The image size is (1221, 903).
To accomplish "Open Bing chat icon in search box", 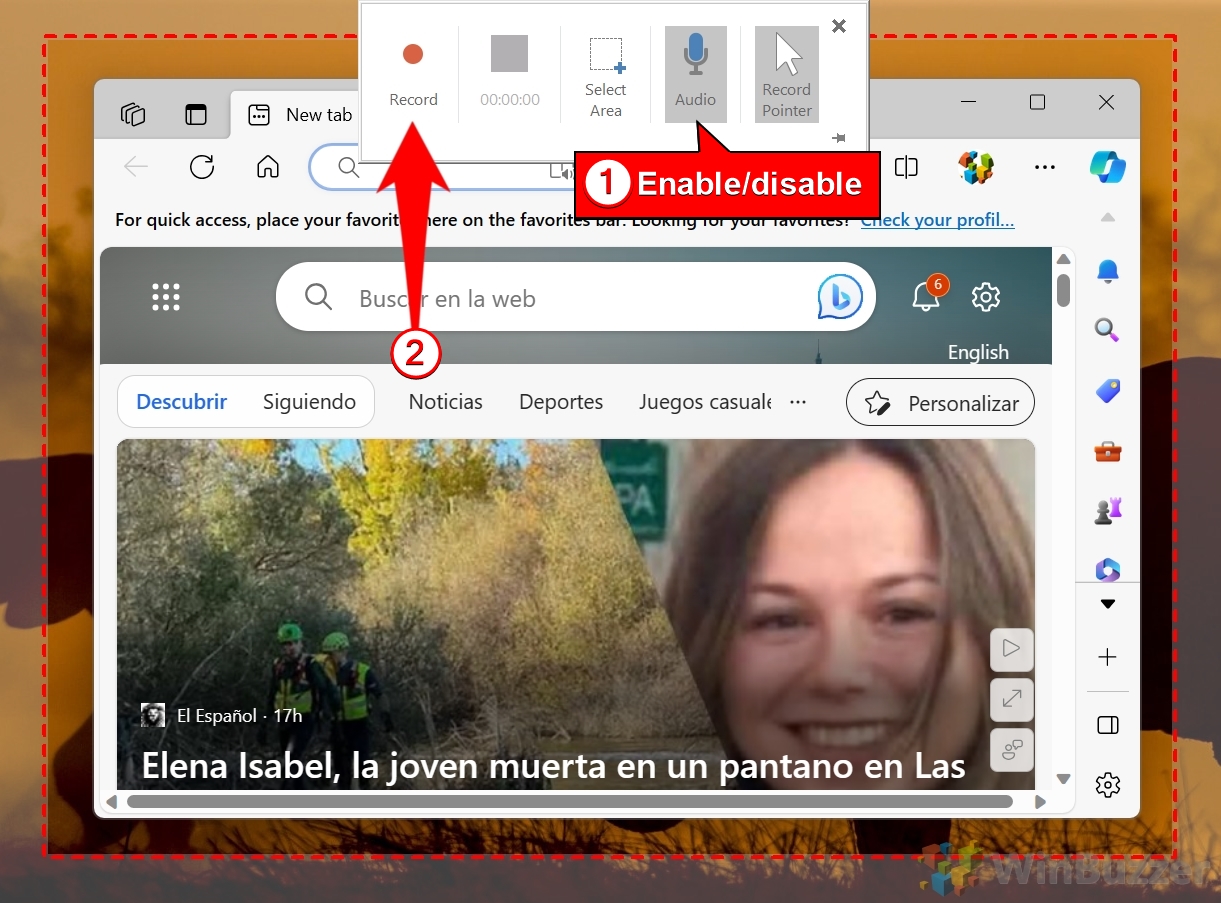I will [840, 297].
